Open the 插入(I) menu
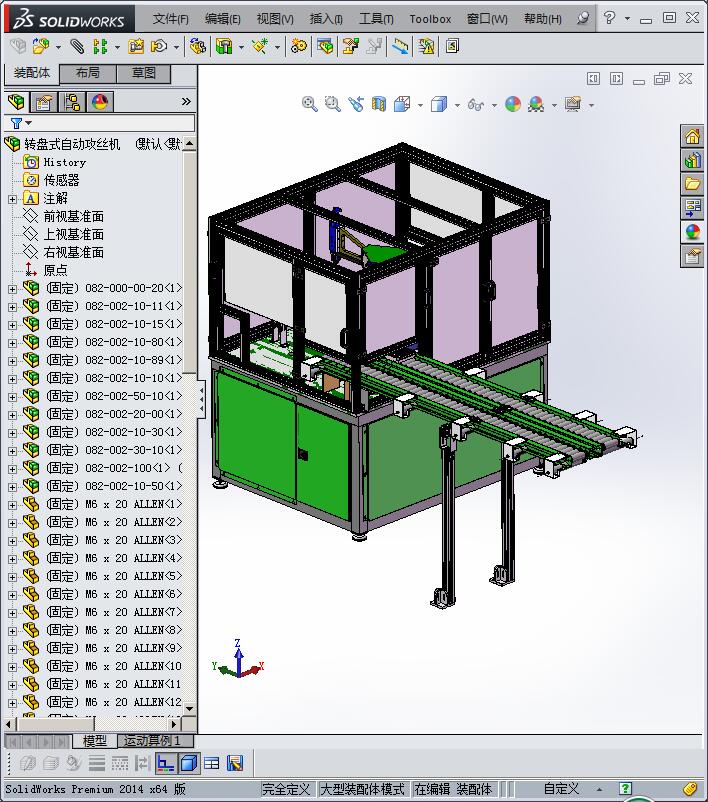This screenshot has height=802, width=708. coord(326,19)
